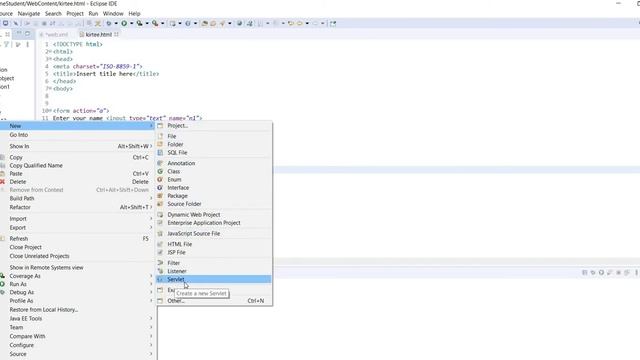
Task: Click the Debug As bug icon
Action: pos(2,292)
